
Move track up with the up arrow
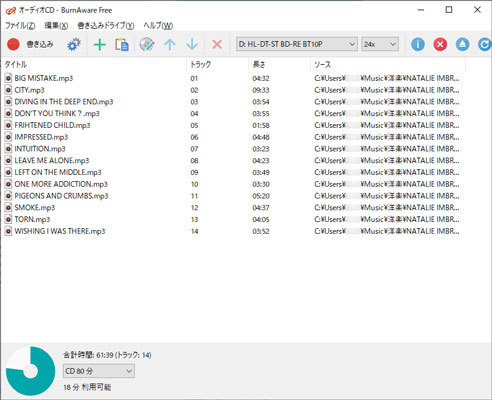coord(170,44)
